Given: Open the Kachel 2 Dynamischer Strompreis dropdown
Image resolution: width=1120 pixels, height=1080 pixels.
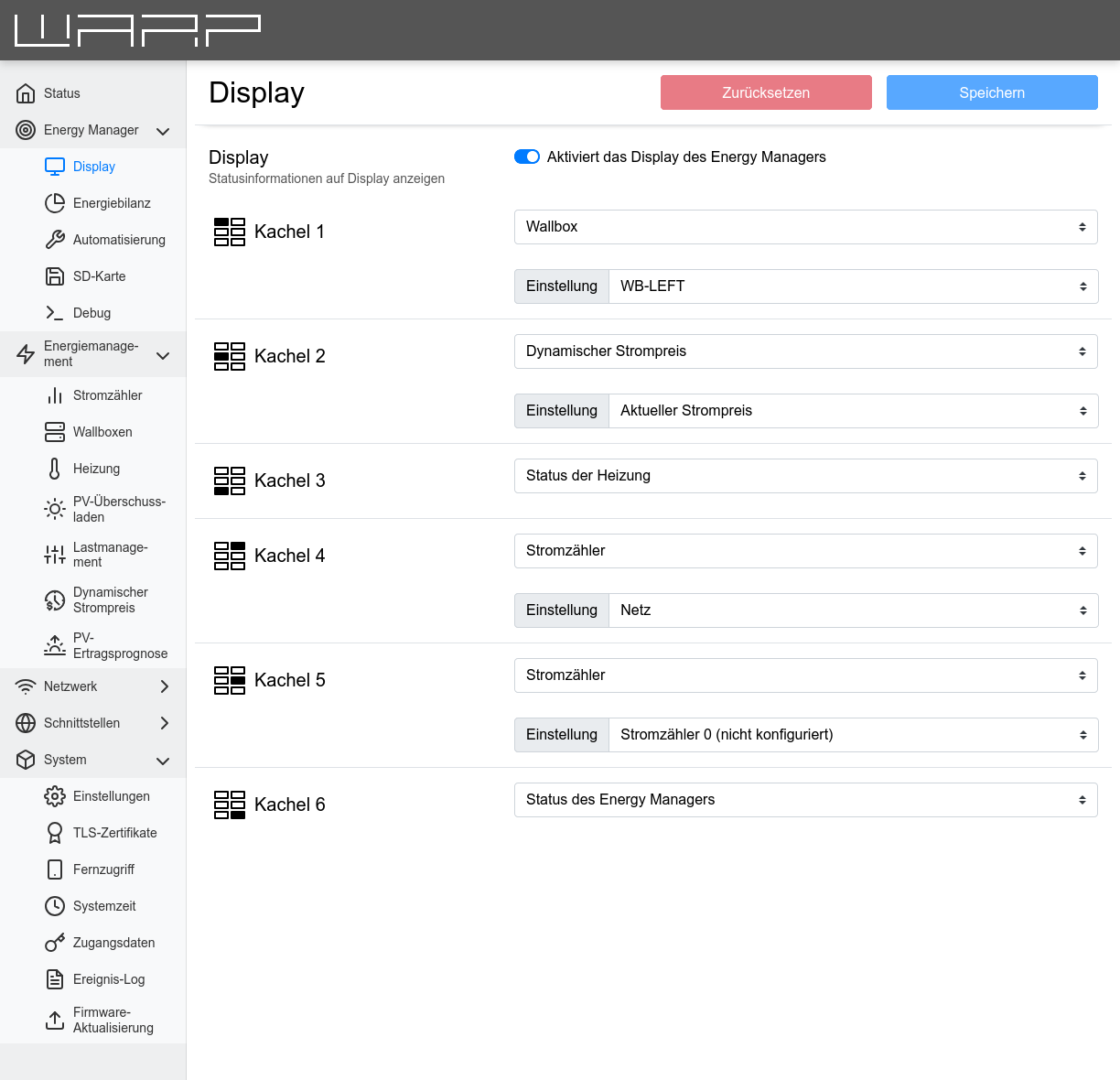Looking at the screenshot, I should tap(805, 351).
